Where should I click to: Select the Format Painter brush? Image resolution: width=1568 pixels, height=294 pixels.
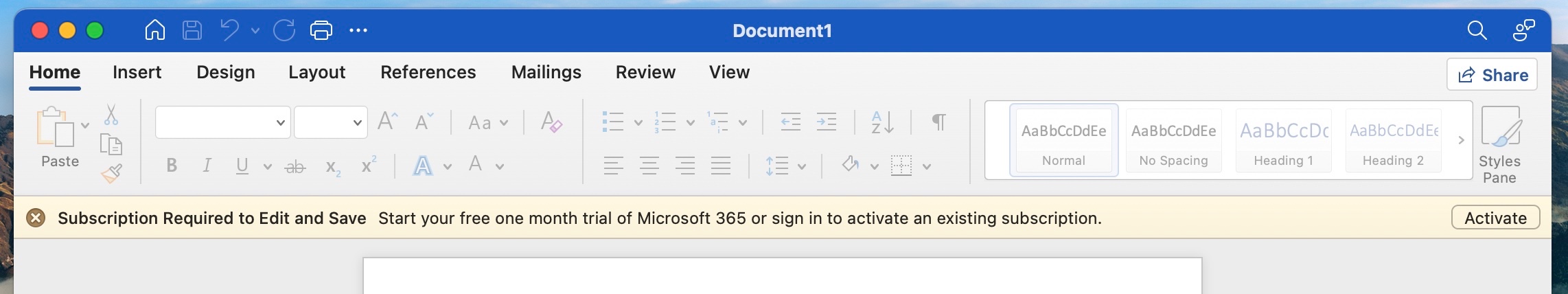pyautogui.click(x=111, y=174)
